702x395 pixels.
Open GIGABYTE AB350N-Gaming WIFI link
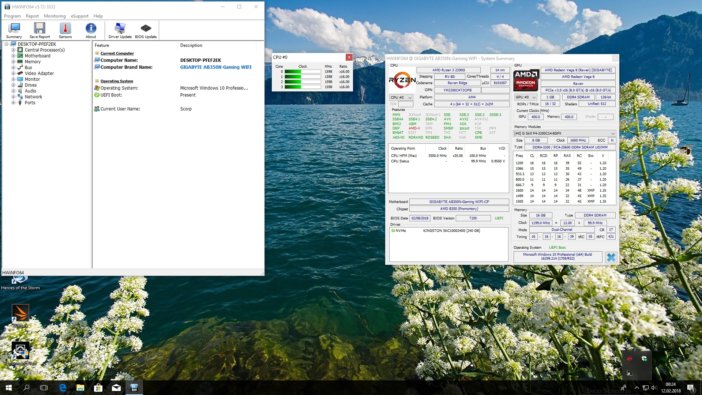pos(216,67)
